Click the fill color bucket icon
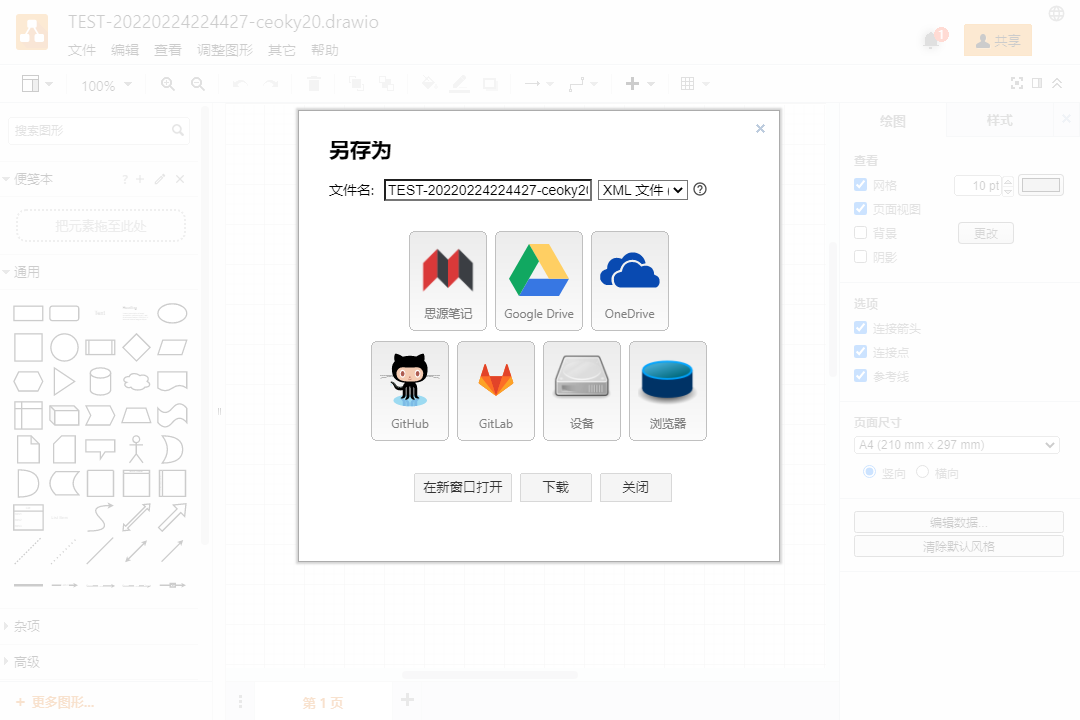This screenshot has width=1080, height=720. tap(428, 84)
